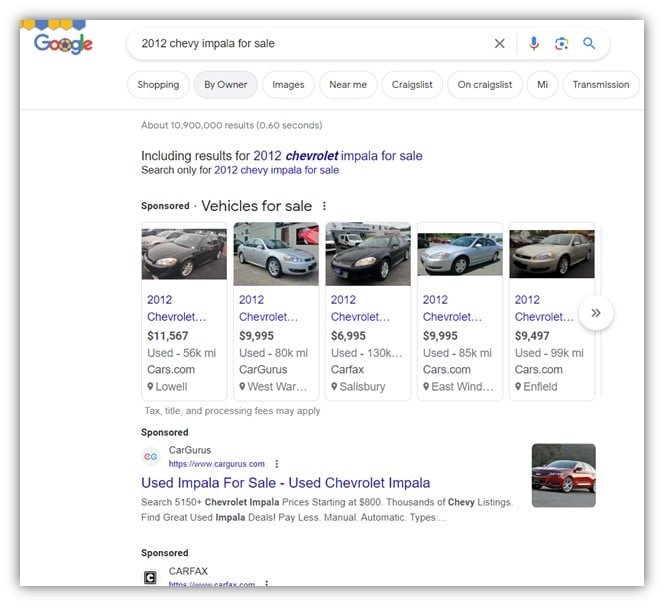
Task: Open tan Impala photo in Enfield
Action: 552,254
